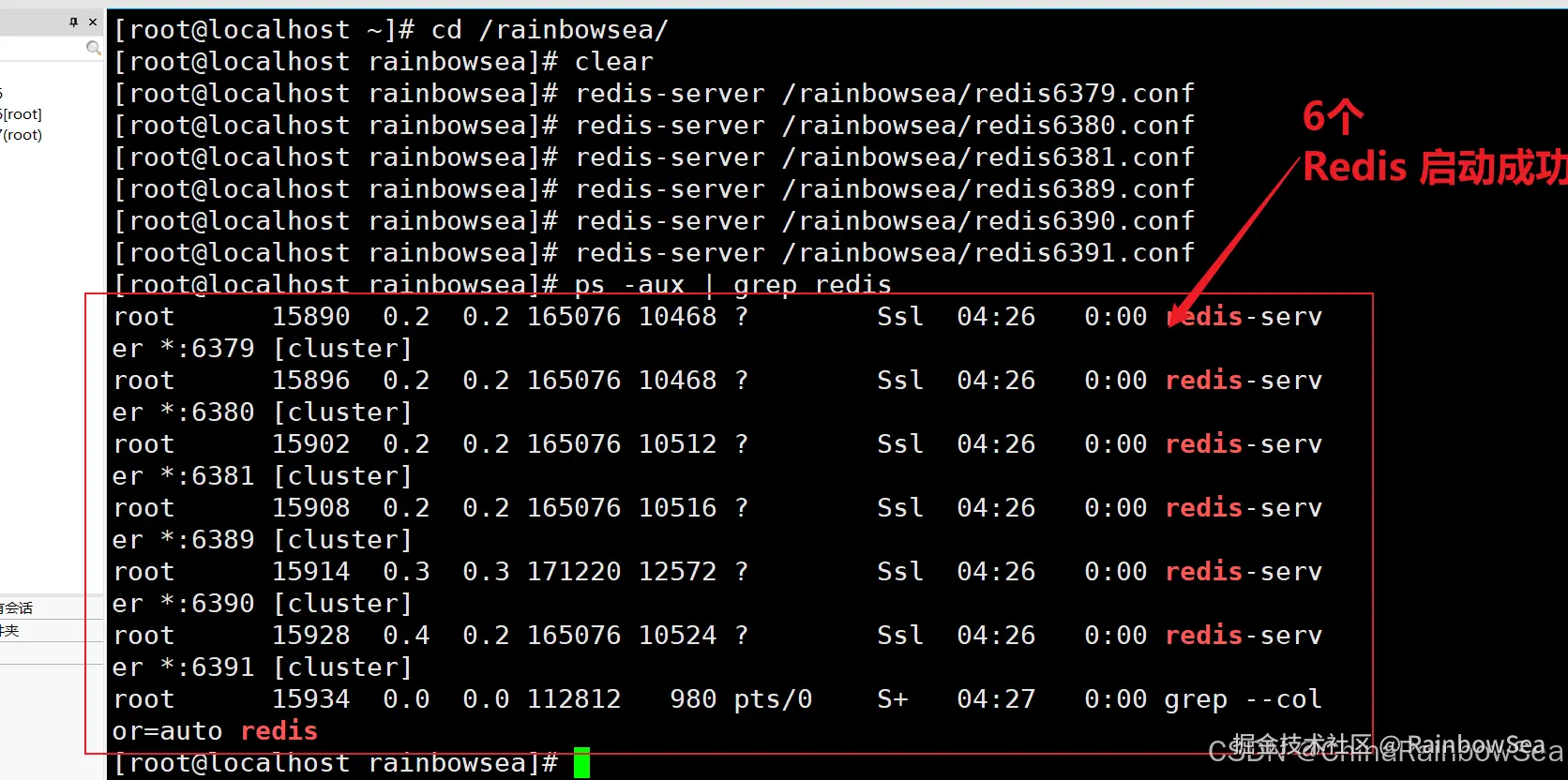
Task: Click the 'ps -aux | grep redis' command text
Action: coord(732,284)
